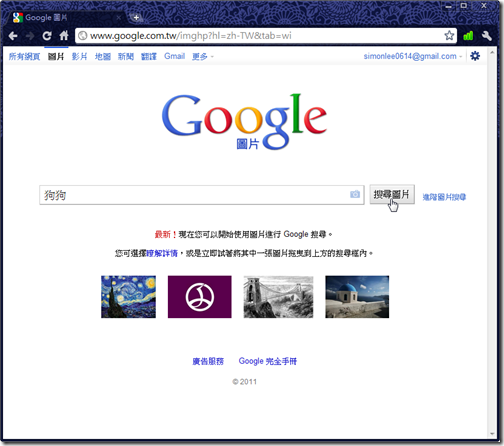
Task: Open a new tab with plus button
Action: 136,18
